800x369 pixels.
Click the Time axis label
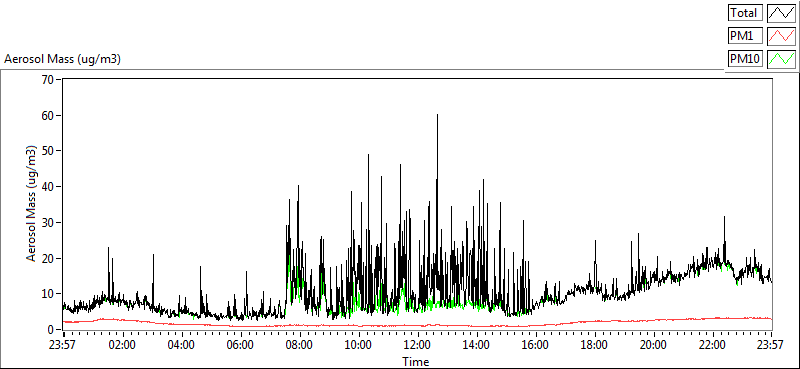416,362
